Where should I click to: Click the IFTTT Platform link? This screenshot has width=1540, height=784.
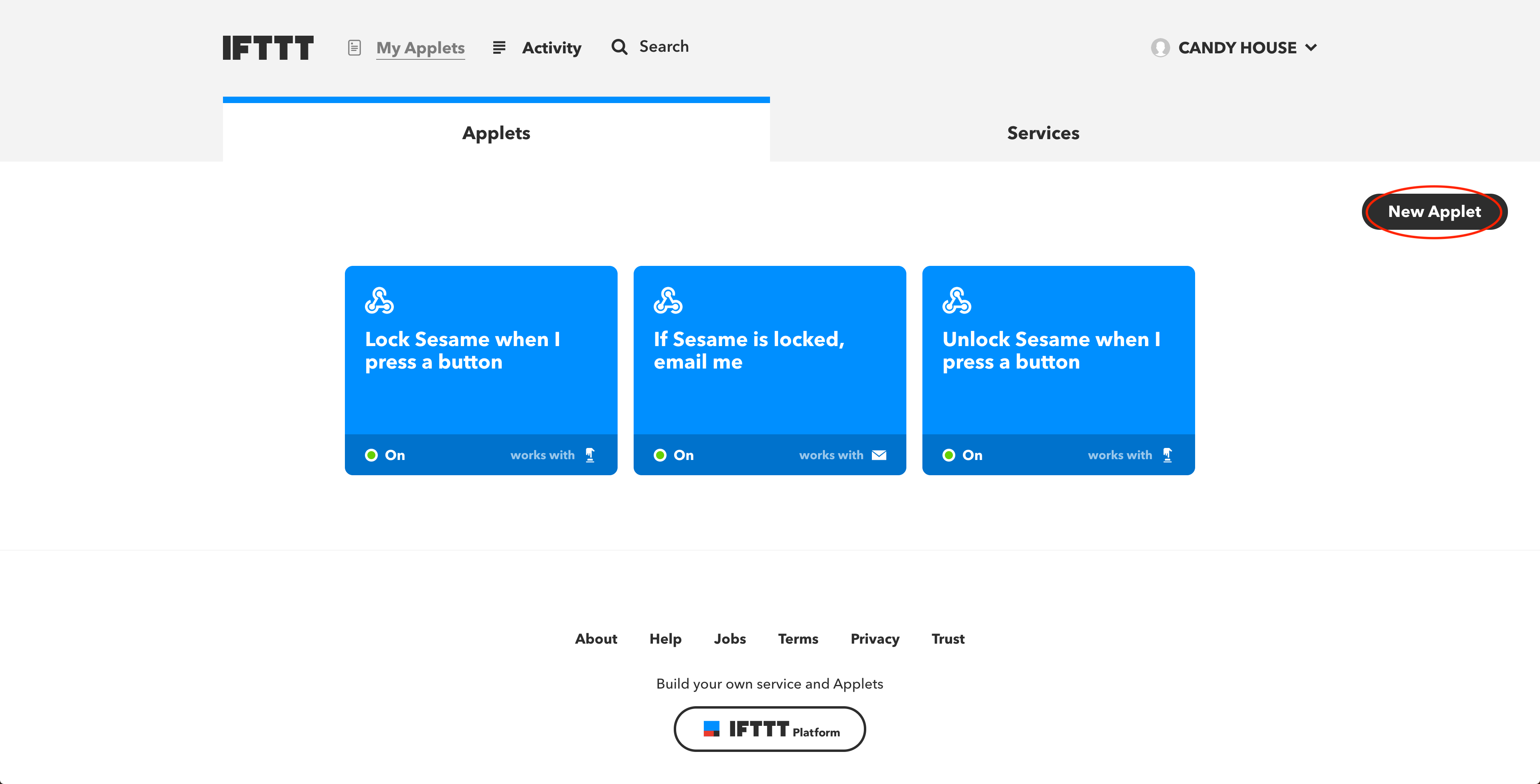point(770,729)
